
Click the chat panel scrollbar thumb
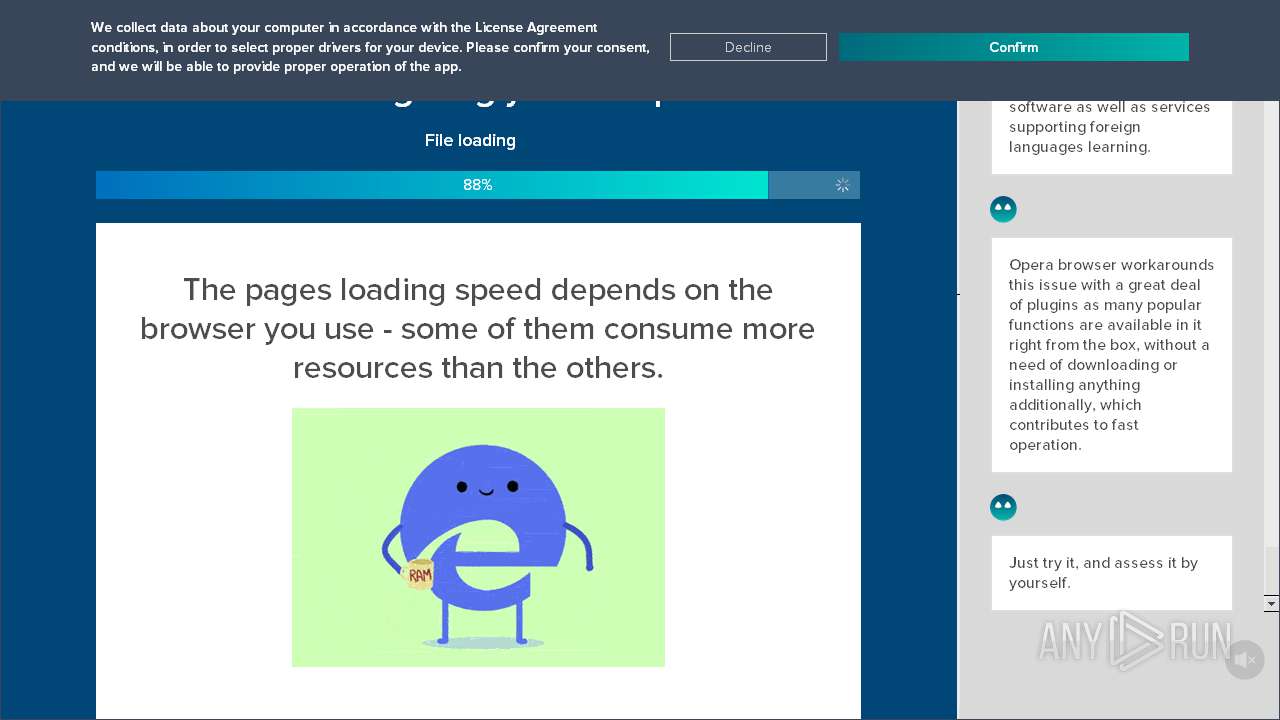(1271, 570)
